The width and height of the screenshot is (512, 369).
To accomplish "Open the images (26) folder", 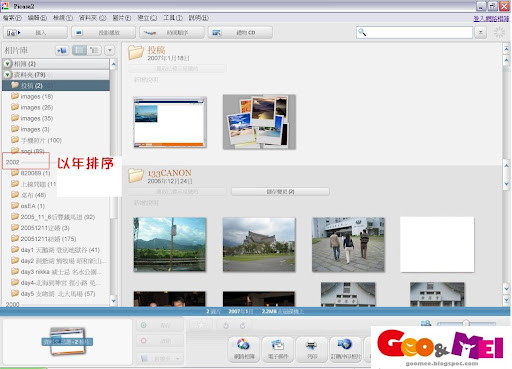I will coord(32,108).
